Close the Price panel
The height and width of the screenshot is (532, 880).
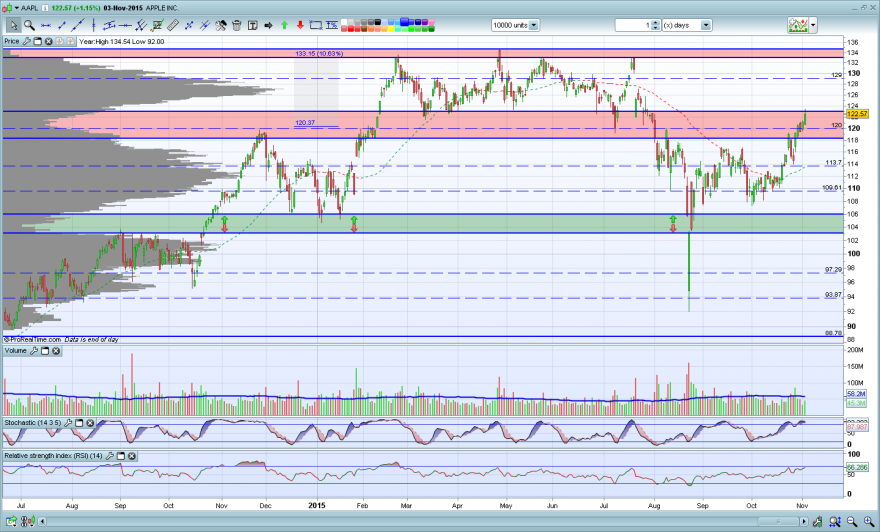[48, 41]
